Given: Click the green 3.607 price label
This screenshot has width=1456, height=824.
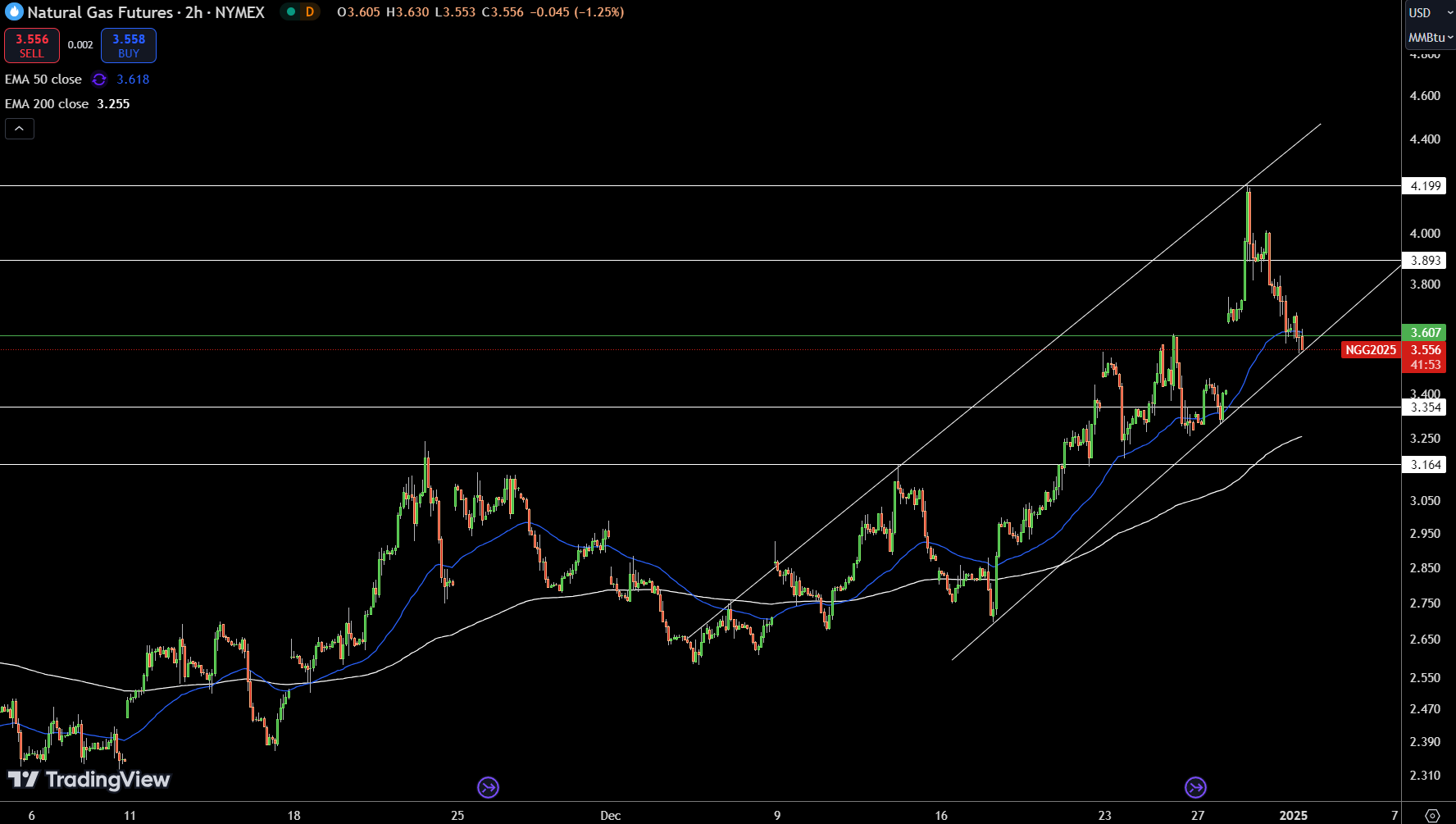Looking at the screenshot, I should coord(1425,333).
